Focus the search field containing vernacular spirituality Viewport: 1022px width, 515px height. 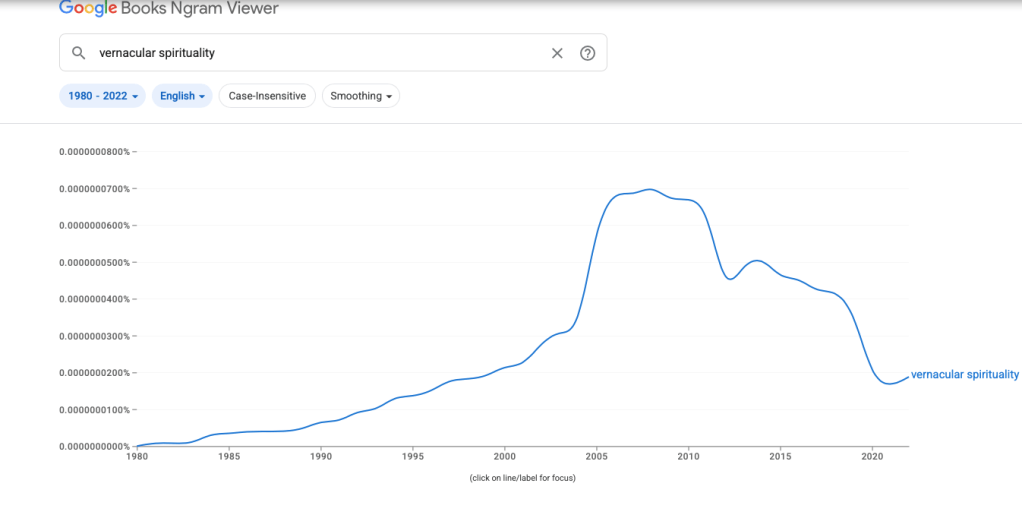click(x=320, y=53)
